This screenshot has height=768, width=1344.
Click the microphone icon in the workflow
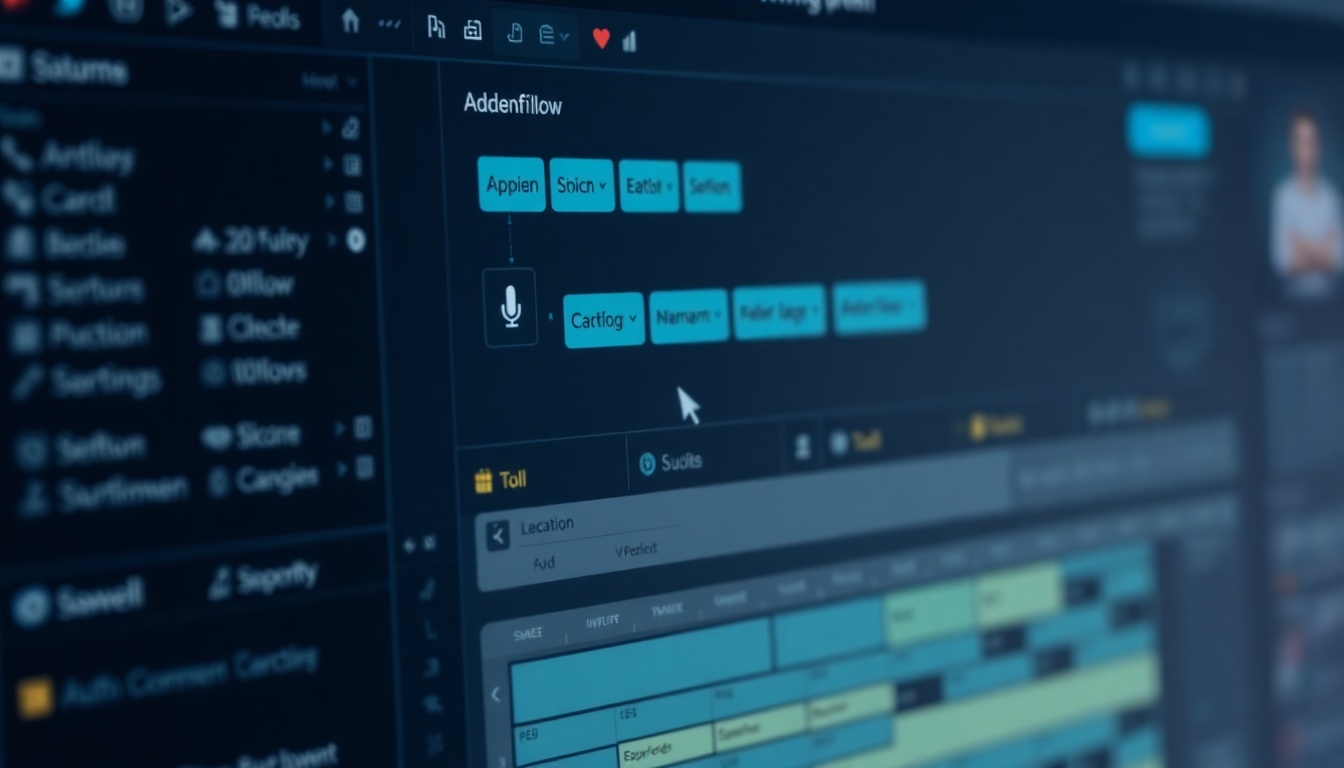click(510, 307)
